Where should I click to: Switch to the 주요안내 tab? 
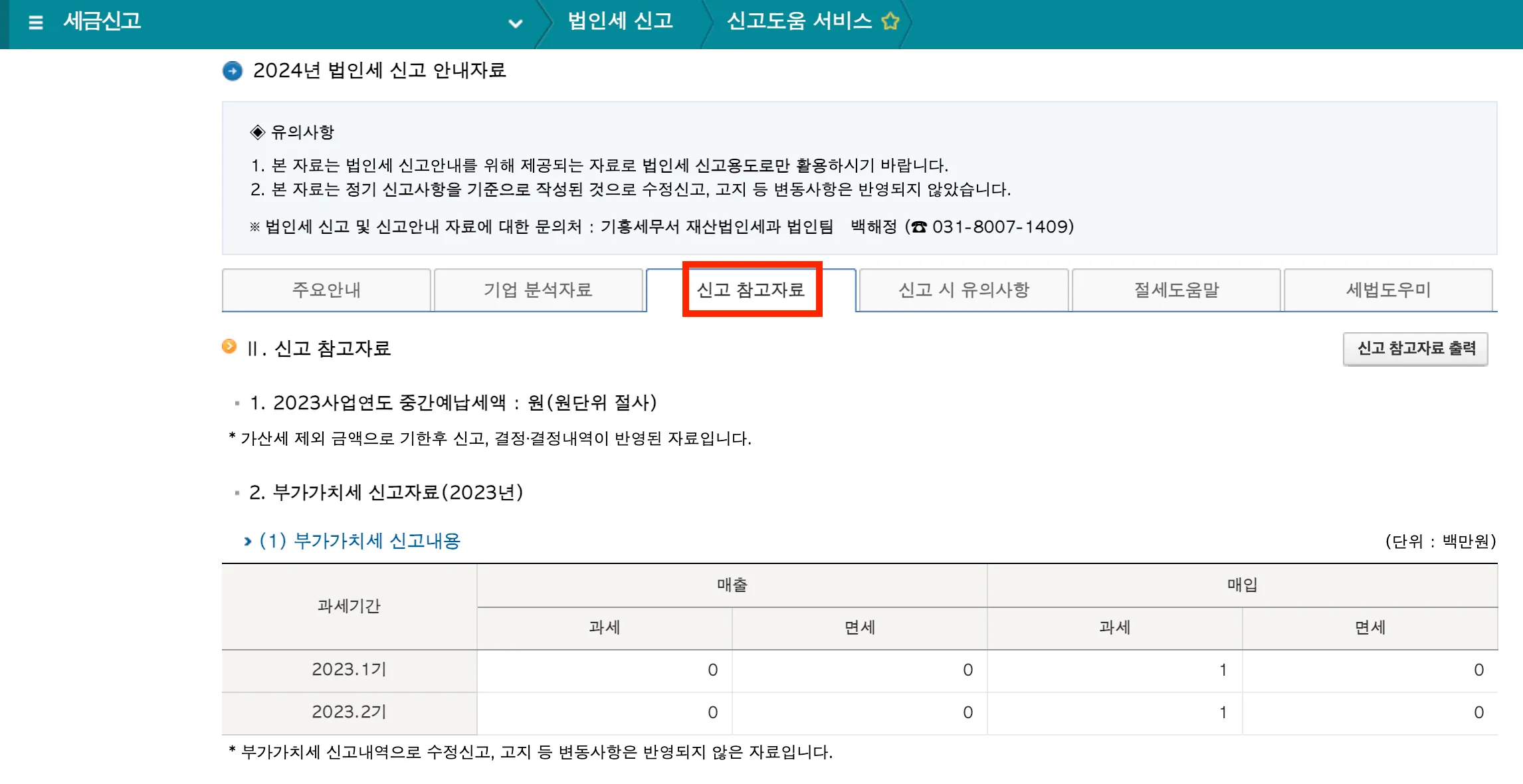[327, 290]
